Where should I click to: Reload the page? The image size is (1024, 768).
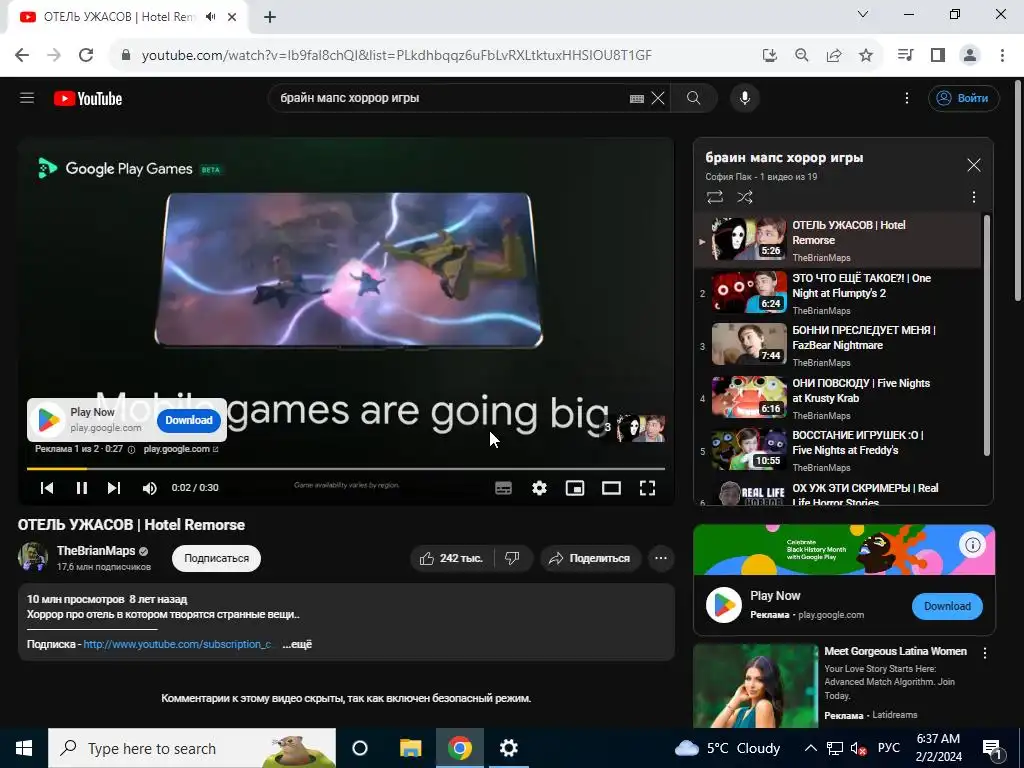pos(86,55)
